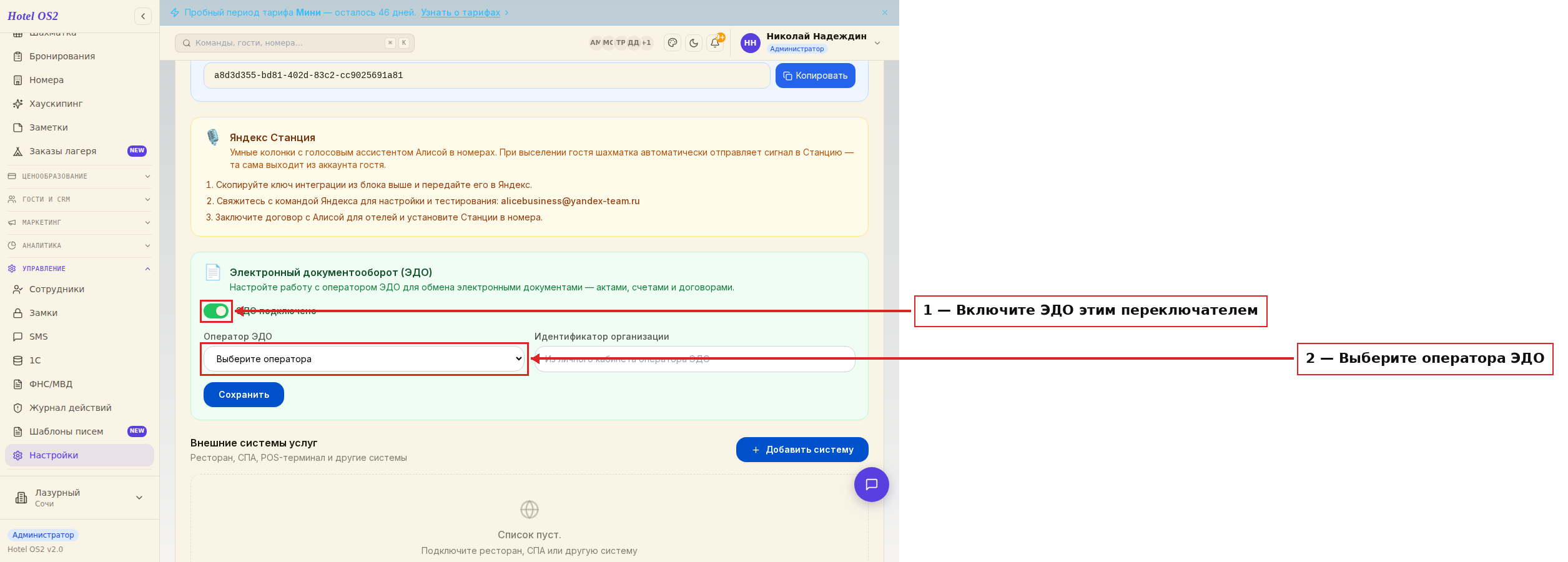Click the Идентификатор организации input field
Image resolution: width=1568 pixels, height=562 pixels.
pos(694,359)
